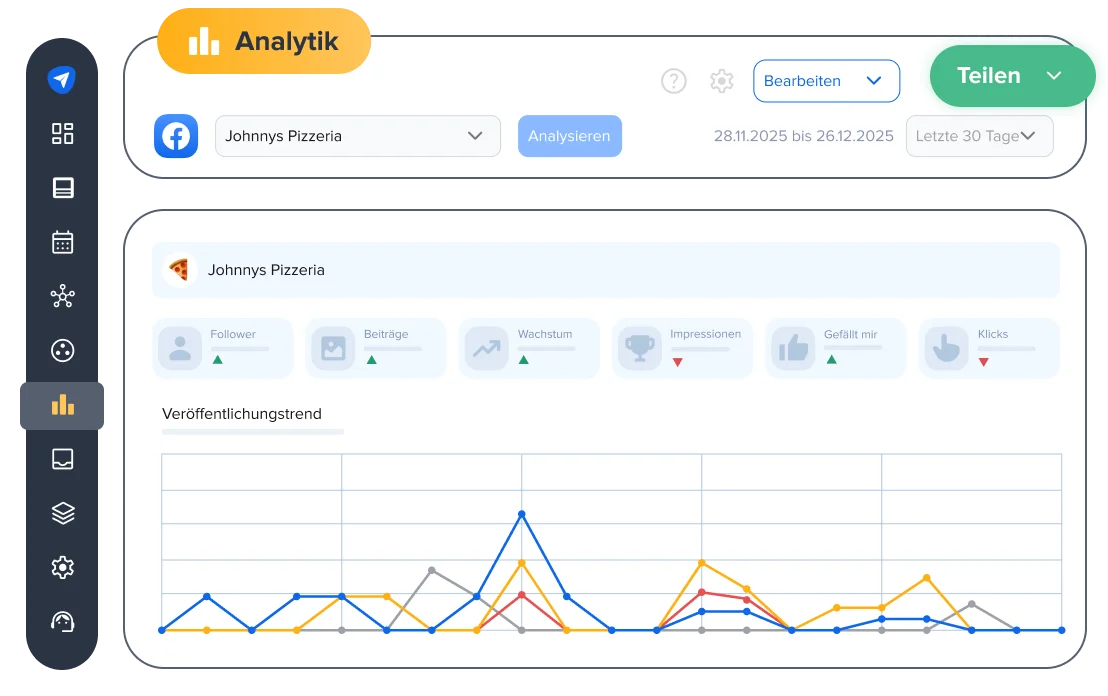1108x696 pixels.
Task: Open the inbox tray icon in the sidebar
Action: pos(62,459)
